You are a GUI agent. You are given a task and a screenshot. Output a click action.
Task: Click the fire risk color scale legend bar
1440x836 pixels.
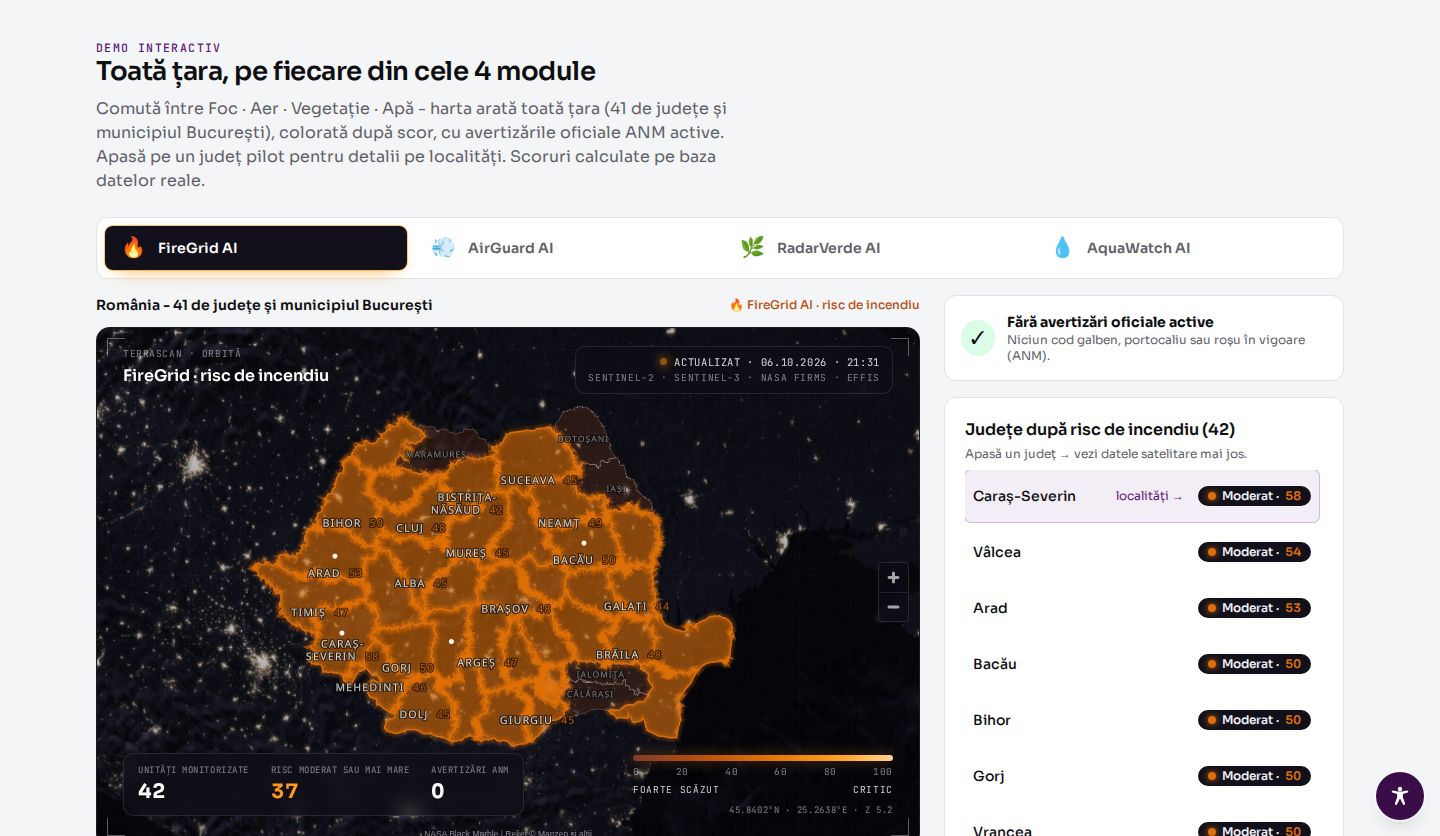pyautogui.click(x=763, y=758)
